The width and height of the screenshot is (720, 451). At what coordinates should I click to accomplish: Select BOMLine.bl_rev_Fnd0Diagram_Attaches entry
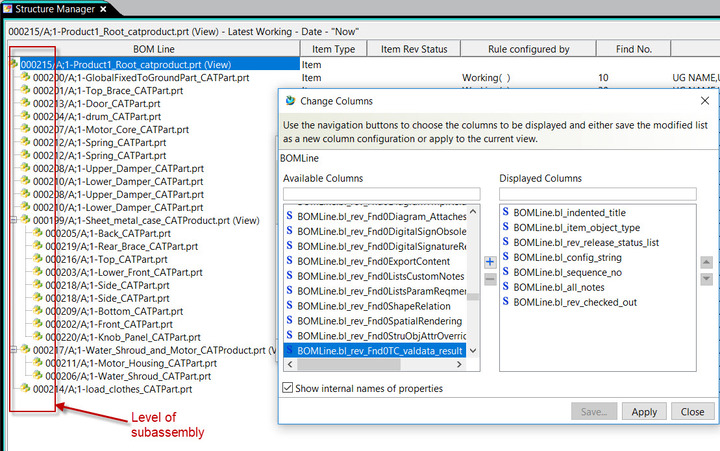(x=375, y=216)
